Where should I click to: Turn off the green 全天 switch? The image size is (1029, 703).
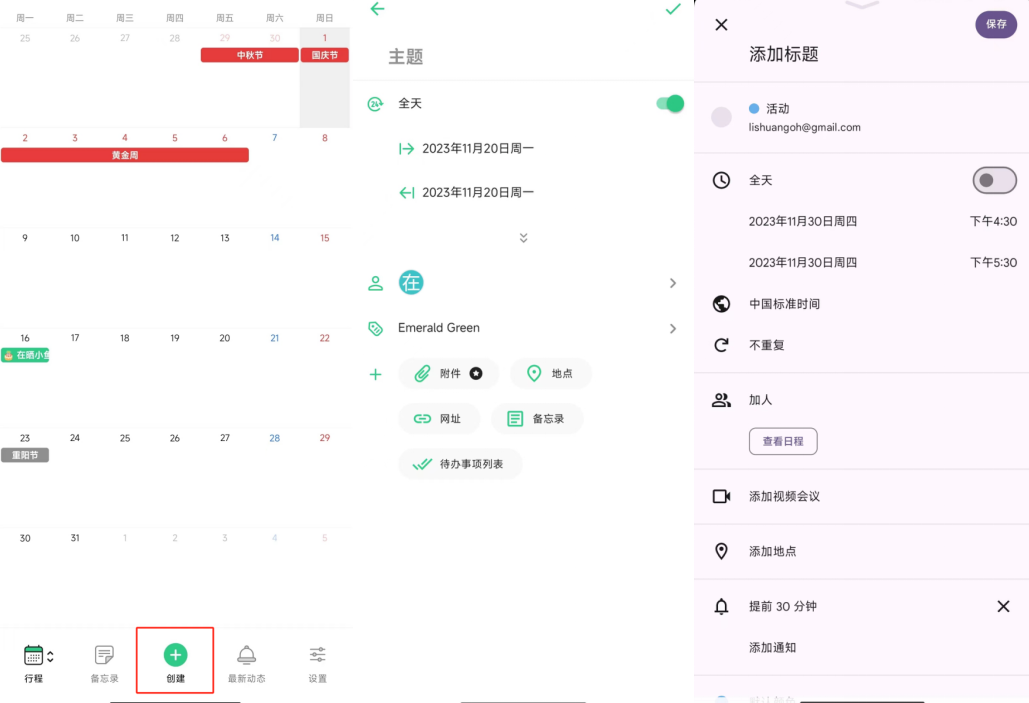(x=670, y=103)
